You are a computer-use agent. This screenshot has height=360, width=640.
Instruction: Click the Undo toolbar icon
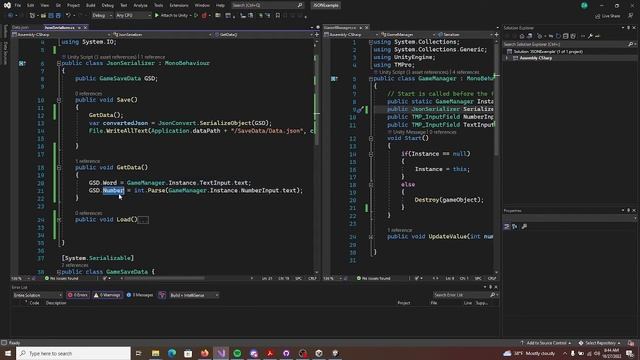click(68, 16)
